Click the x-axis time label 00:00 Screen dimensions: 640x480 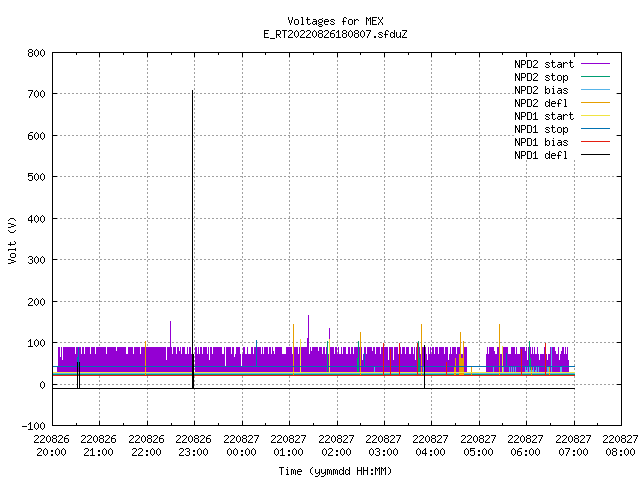(x=241, y=452)
